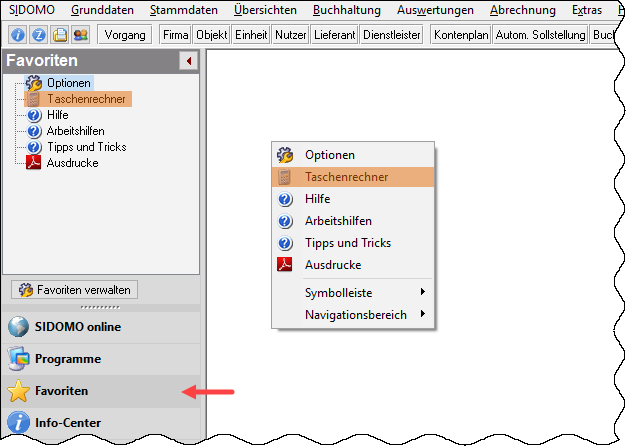Click Favoriten verwalten button
This screenshot has height=446, width=626.
coord(75,289)
